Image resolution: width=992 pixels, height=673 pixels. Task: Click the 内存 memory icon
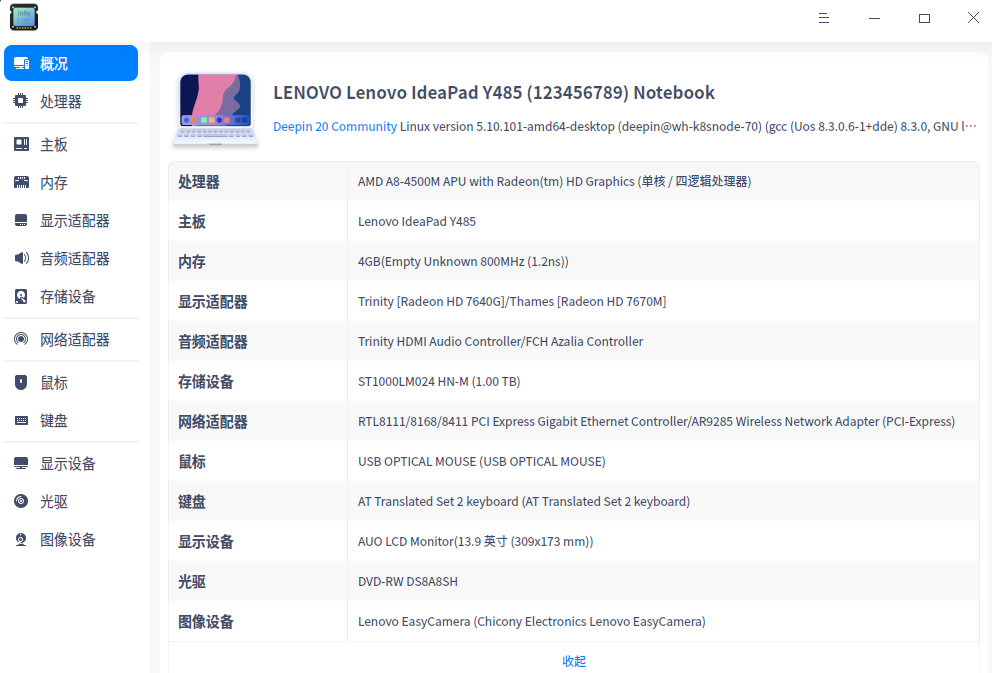[22, 182]
